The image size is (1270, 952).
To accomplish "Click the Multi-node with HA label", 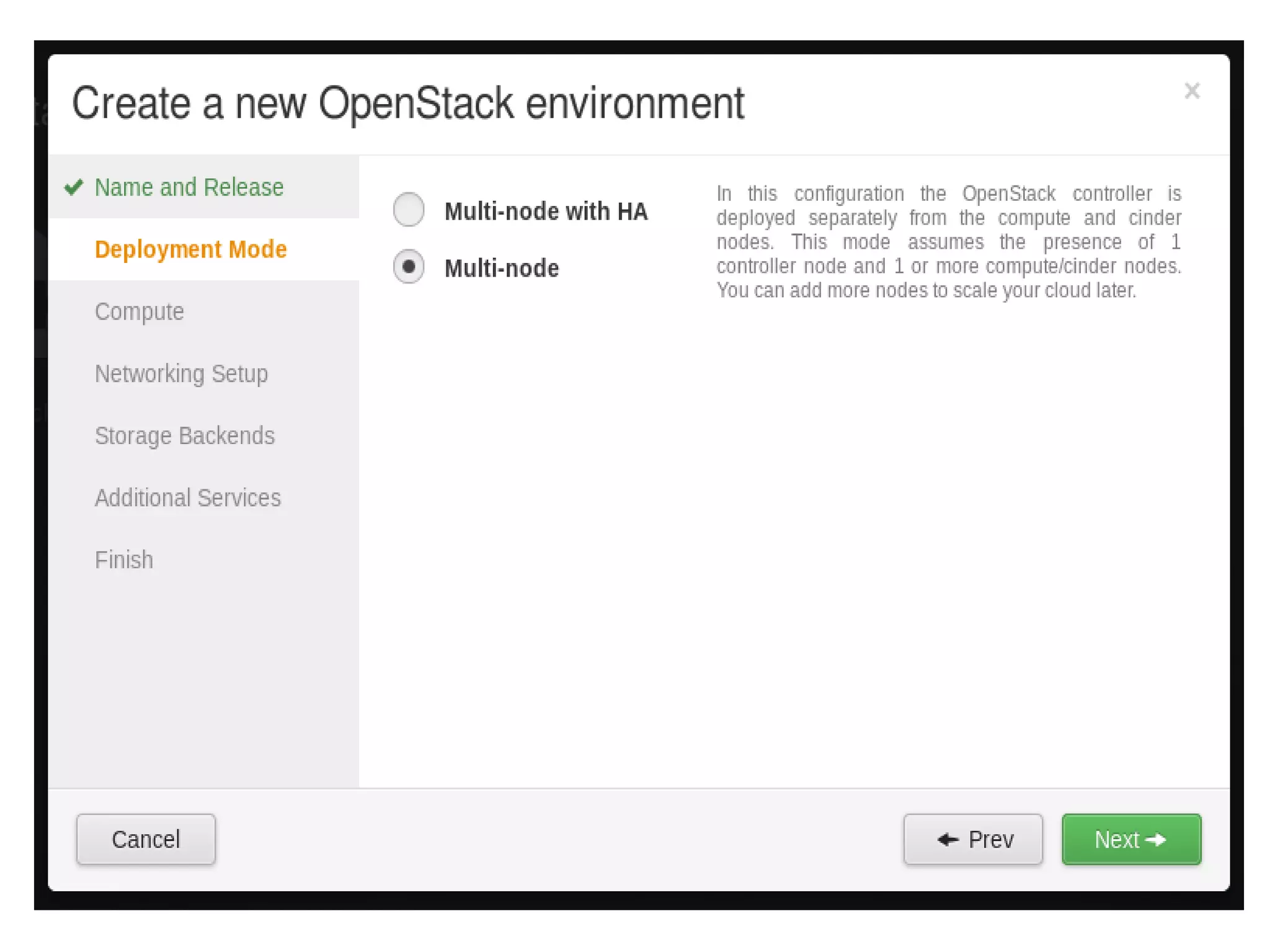I will 546,211.
